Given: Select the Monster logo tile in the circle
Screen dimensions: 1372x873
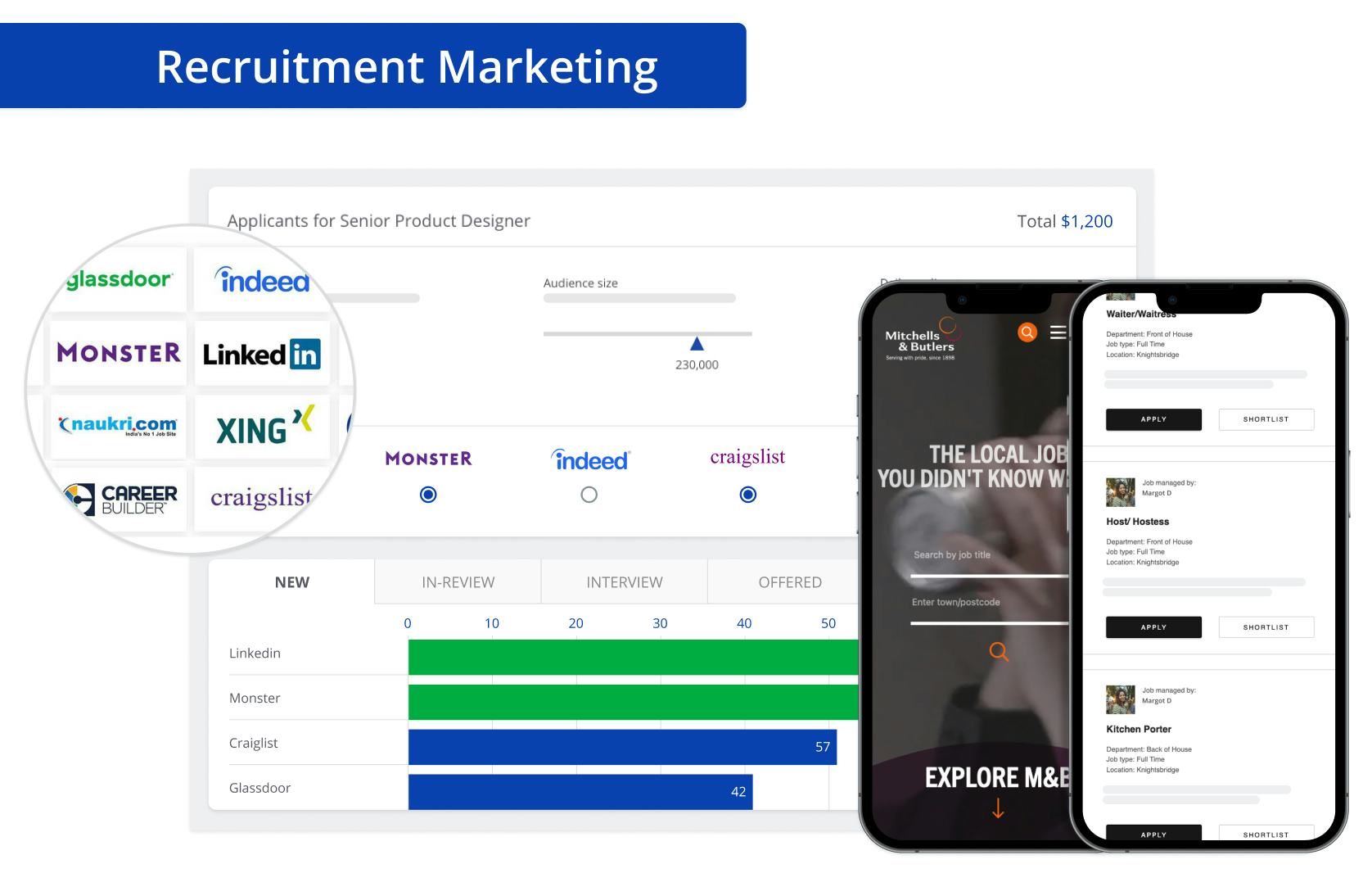Looking at the screenshot, I should click(x=119, y=353).
